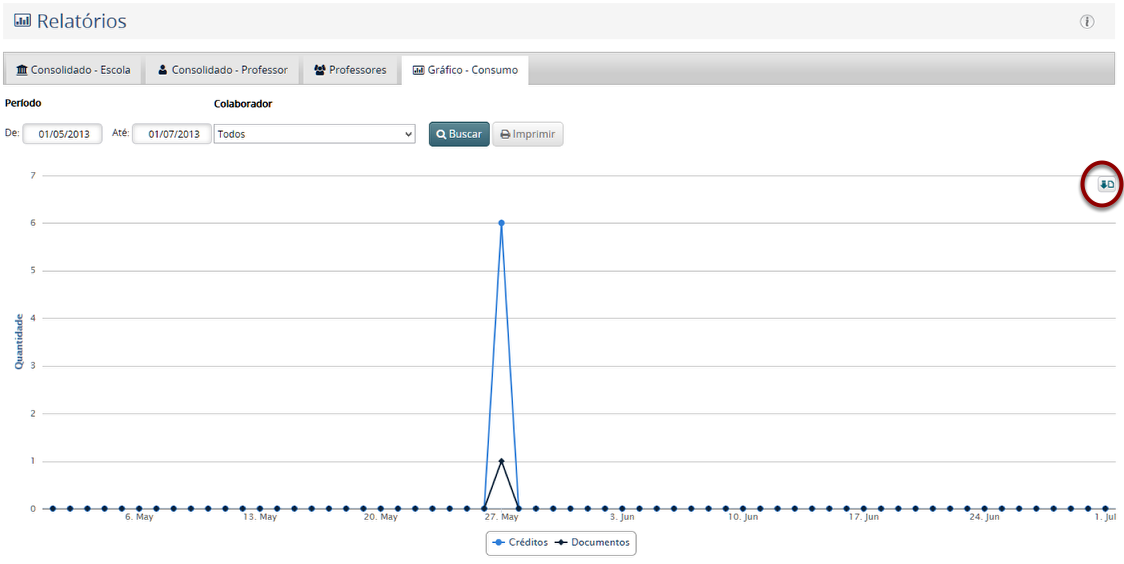This screenshot has height=564, width=1124.
Task: Click the group icon on Professores tab
Action: [320, 70]
